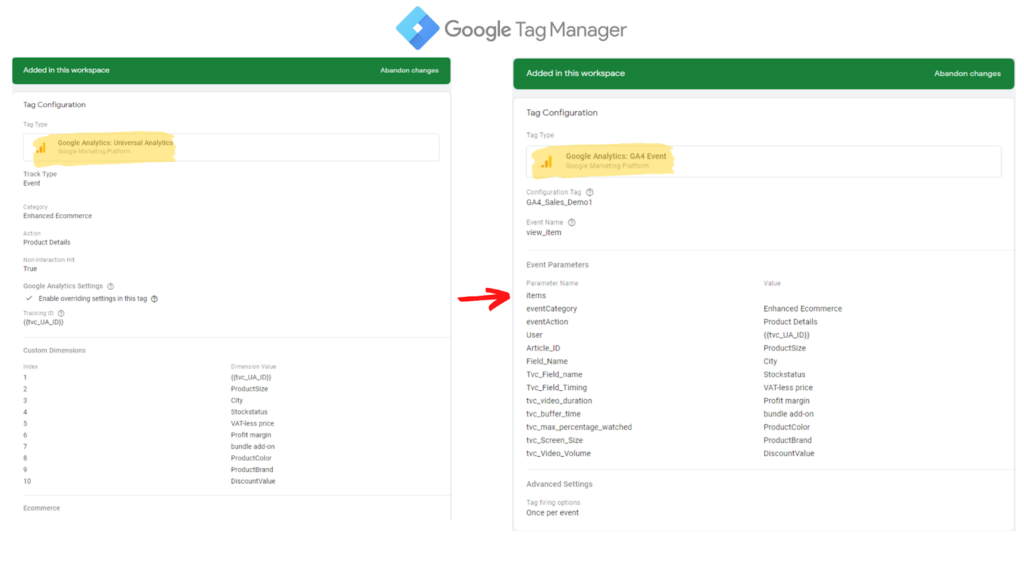This screenshot has width=1024, height=575.
Task: Click bundle add-on dimension value at index 7
Action: 253,447
